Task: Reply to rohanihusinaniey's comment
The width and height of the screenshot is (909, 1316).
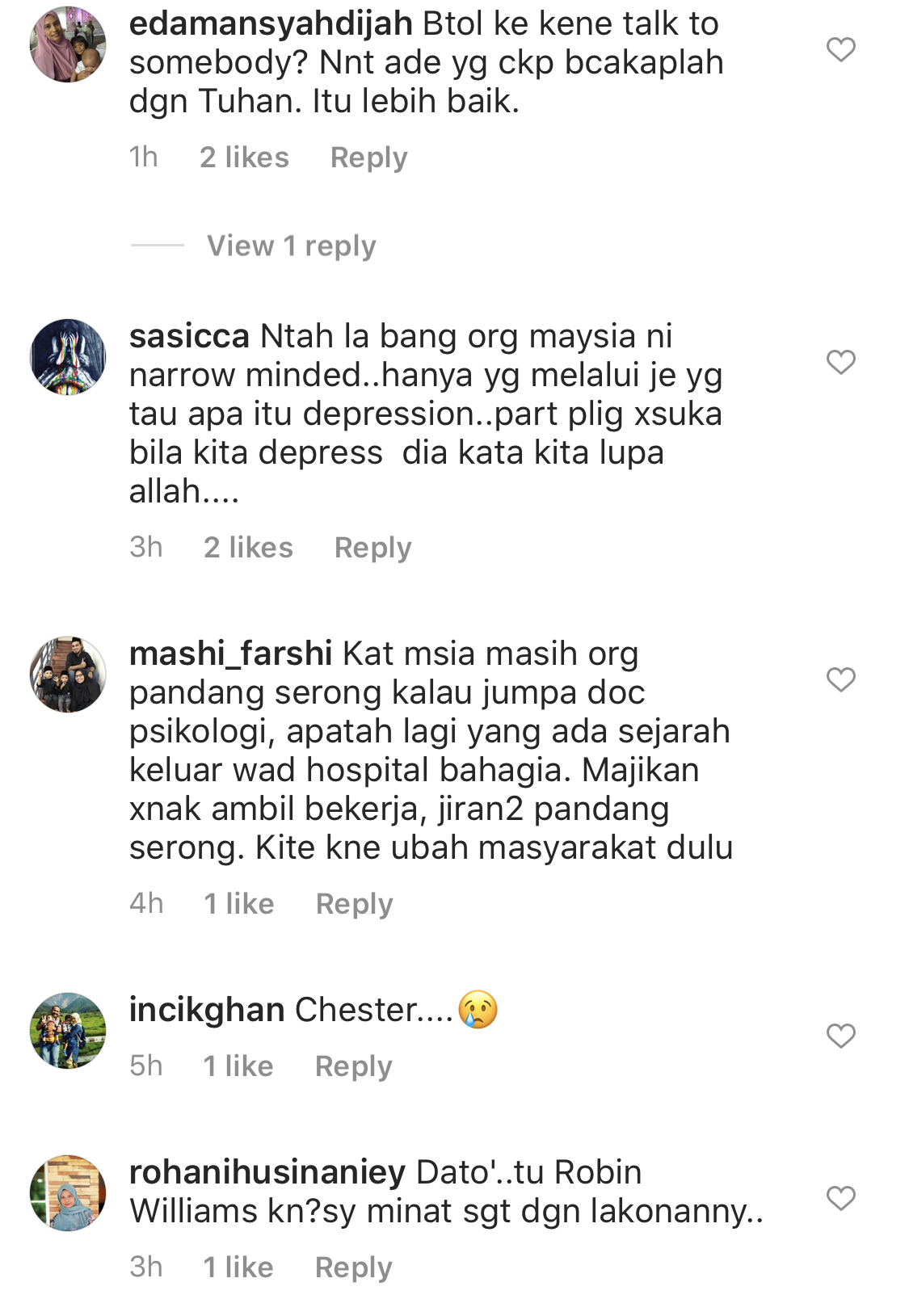Action: (353, 1268)
